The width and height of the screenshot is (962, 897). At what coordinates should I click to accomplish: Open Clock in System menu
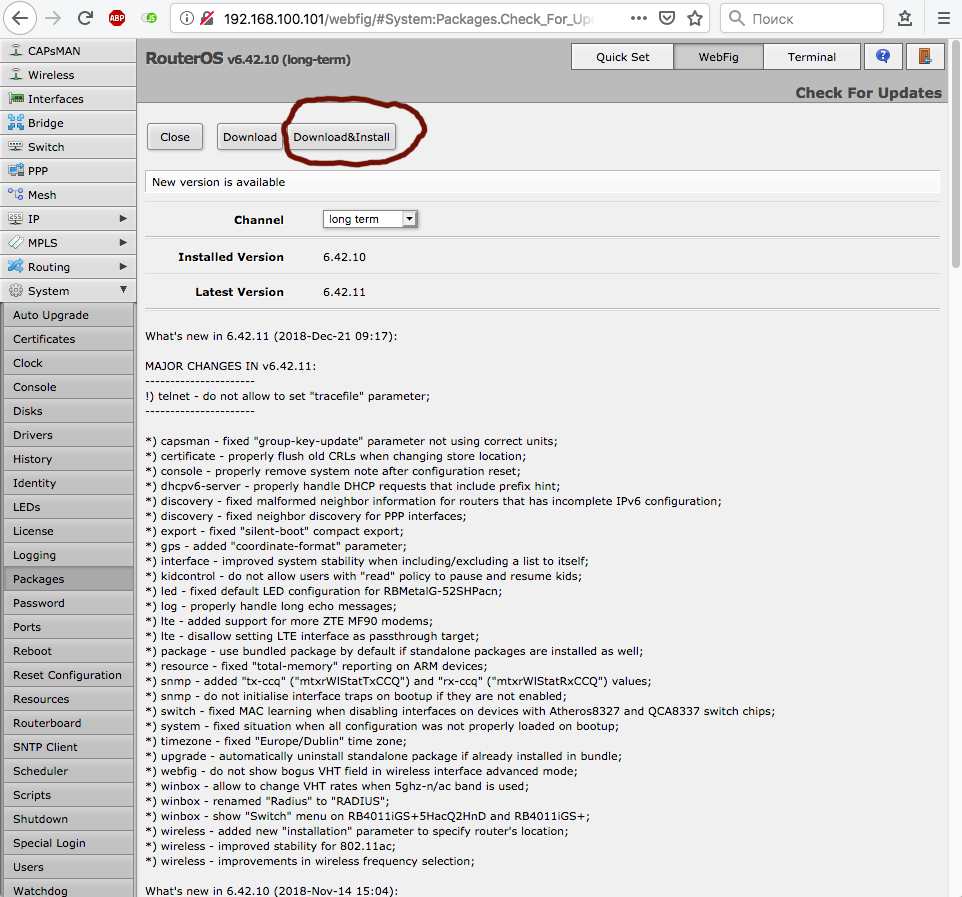68,363
